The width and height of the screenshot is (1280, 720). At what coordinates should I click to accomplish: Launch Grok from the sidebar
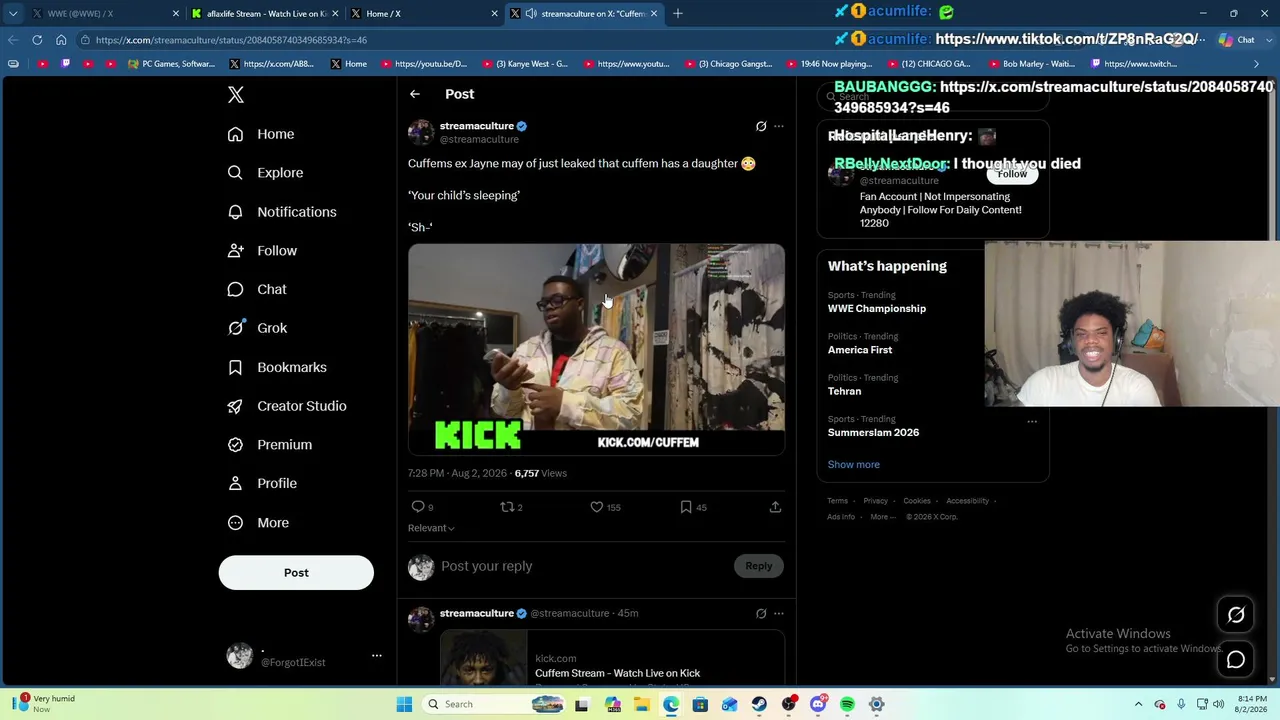(257, 328)
